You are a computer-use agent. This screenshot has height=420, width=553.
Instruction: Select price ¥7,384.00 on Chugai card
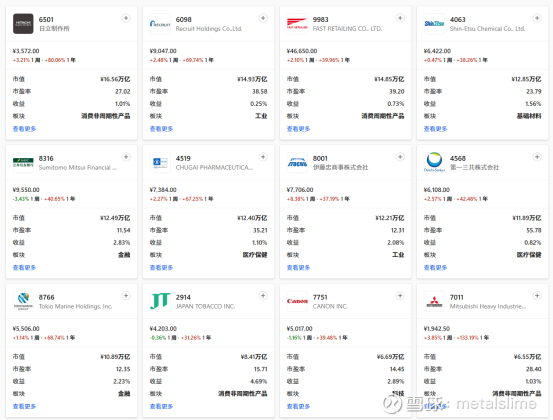tap(163, 190)
